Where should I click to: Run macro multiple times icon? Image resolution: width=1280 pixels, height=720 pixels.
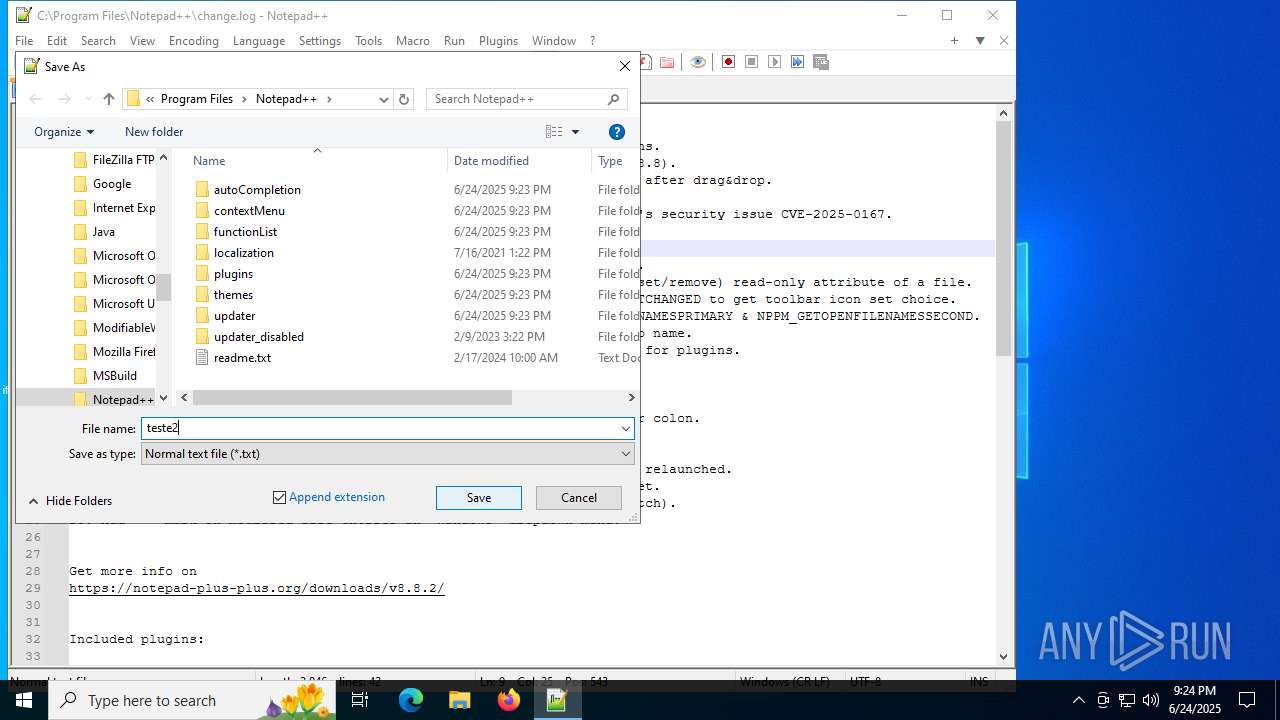(798, 62)
